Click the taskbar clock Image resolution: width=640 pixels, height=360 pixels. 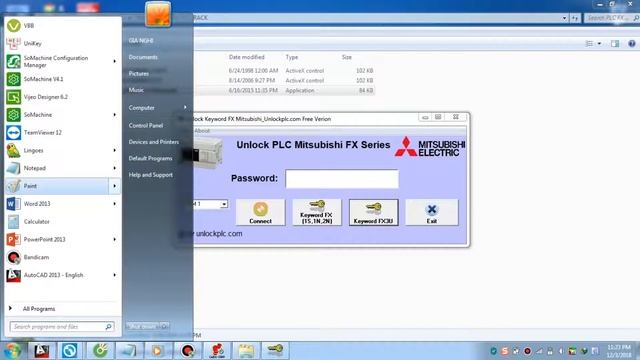pos(620,351)
